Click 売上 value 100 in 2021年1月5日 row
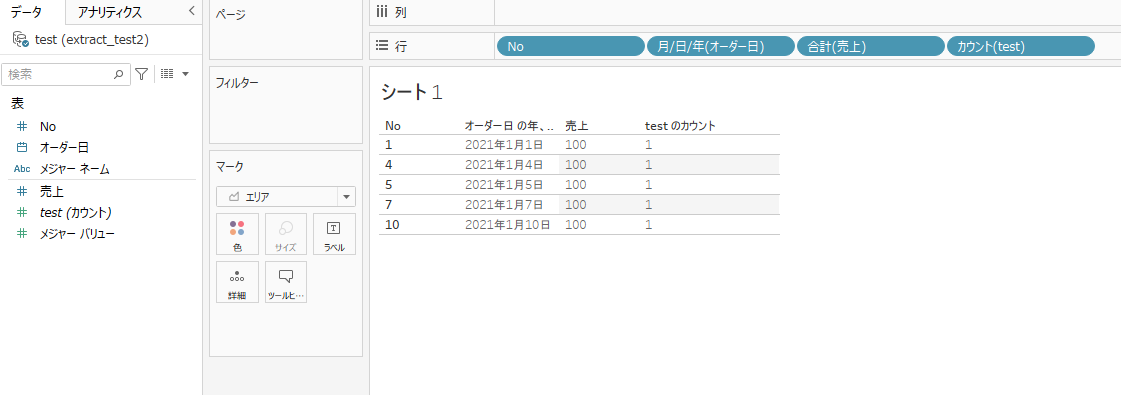Viewport: 1121px width, 395px height. 576,185
